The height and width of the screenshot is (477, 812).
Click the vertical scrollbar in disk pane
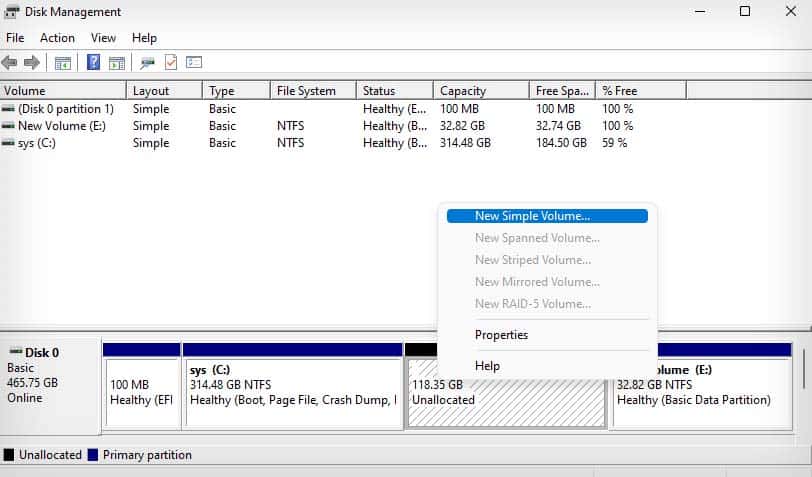[803, 370]
